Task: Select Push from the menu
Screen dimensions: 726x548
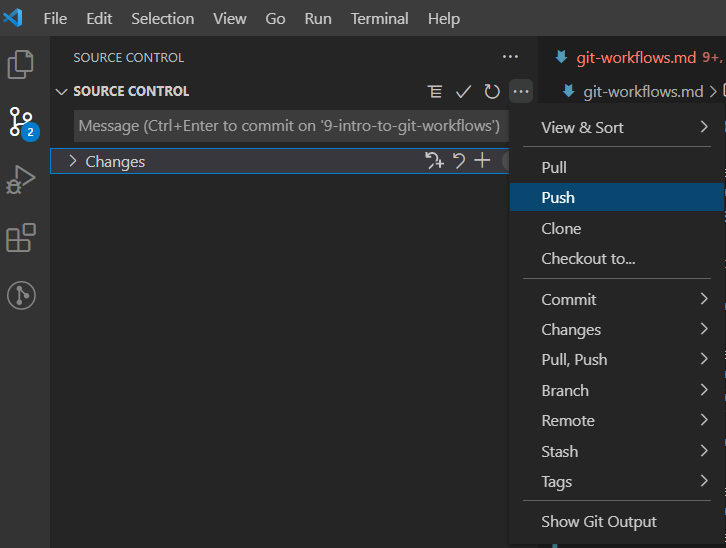Action: (x=617, y=197)
